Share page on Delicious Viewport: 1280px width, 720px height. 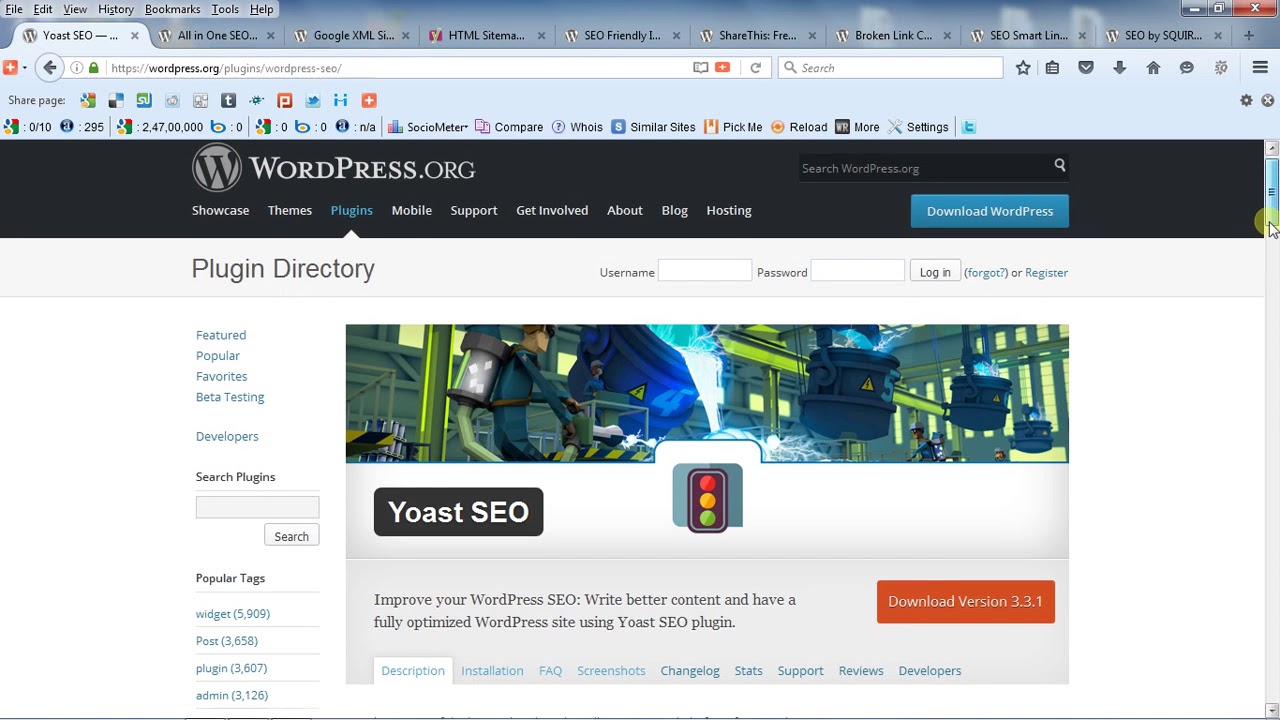coord(116,100)
